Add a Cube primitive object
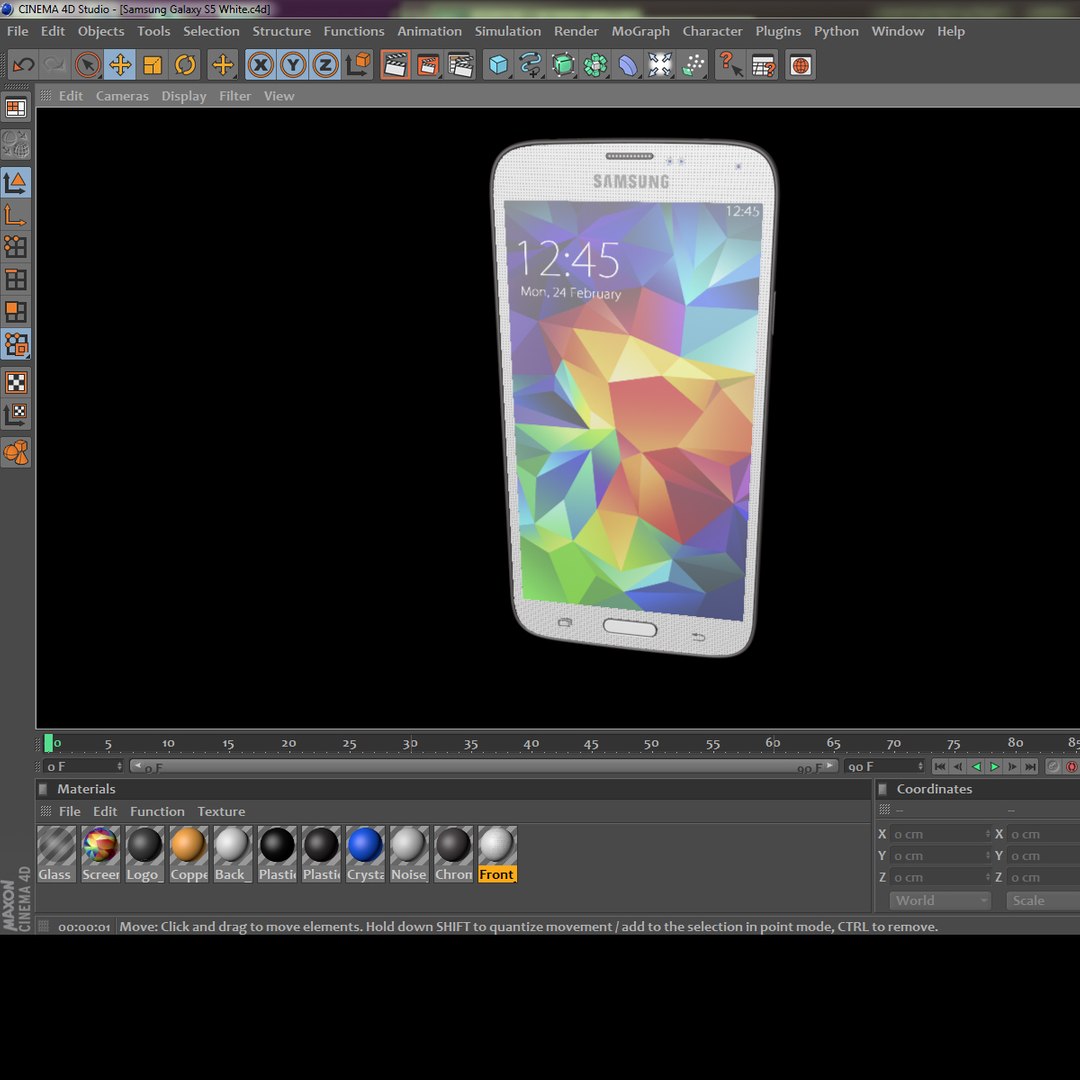 click(498, 65)
